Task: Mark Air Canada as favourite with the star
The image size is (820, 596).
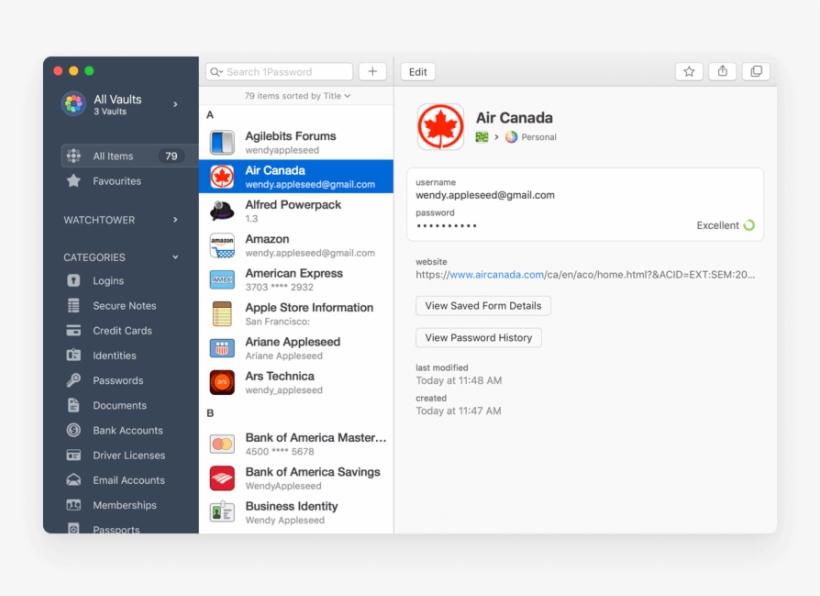Action: tap(689, 71)
